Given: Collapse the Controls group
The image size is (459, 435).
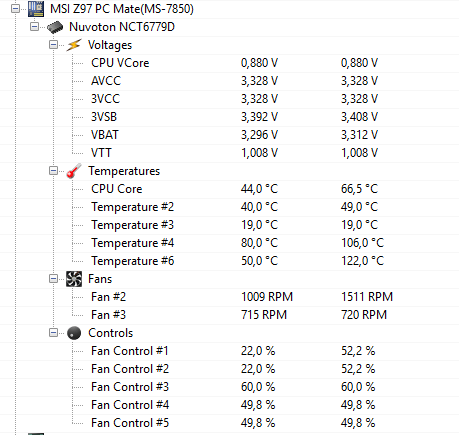Looking at the screenshot, I should [x=53, y=333].
